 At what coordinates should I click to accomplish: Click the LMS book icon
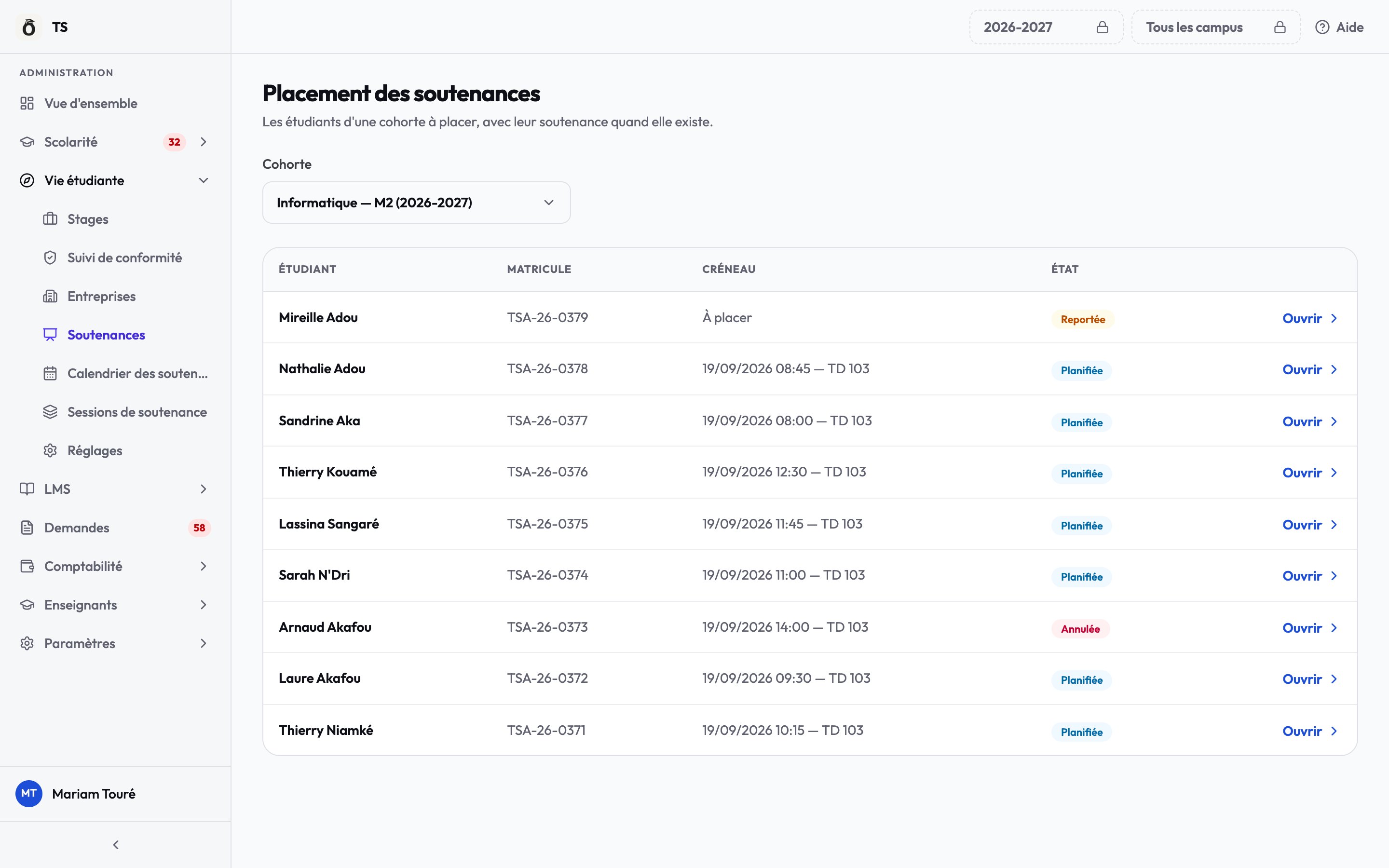pyautogui.click(x=27, y=489)
